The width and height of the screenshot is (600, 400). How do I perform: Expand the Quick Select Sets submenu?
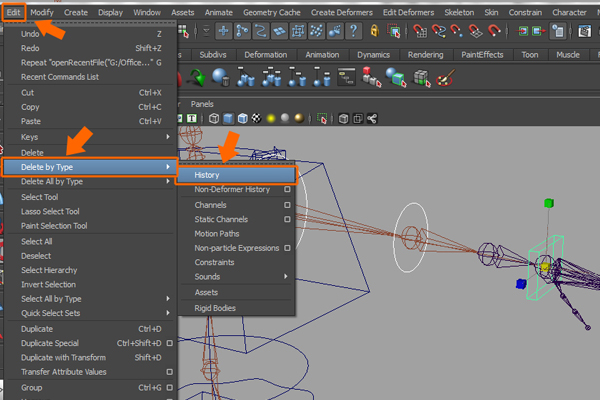click(x=168, y=313)
